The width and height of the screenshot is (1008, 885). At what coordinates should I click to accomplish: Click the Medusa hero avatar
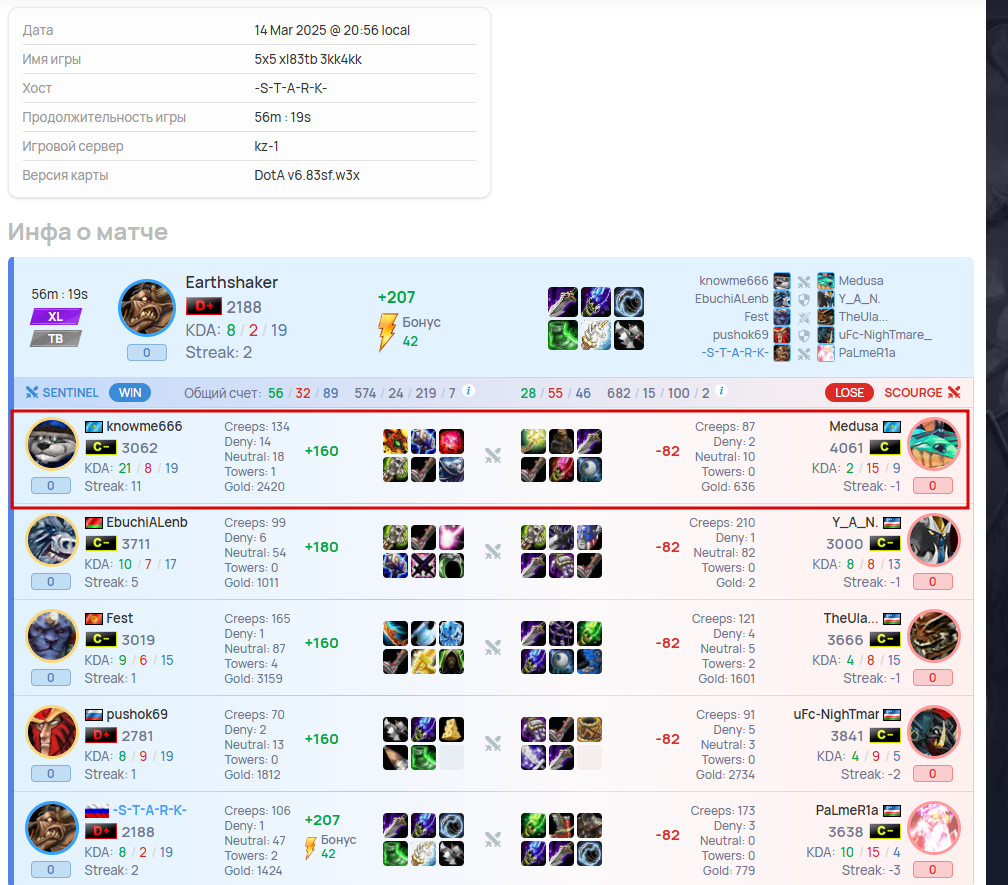(x=933, y=444)
